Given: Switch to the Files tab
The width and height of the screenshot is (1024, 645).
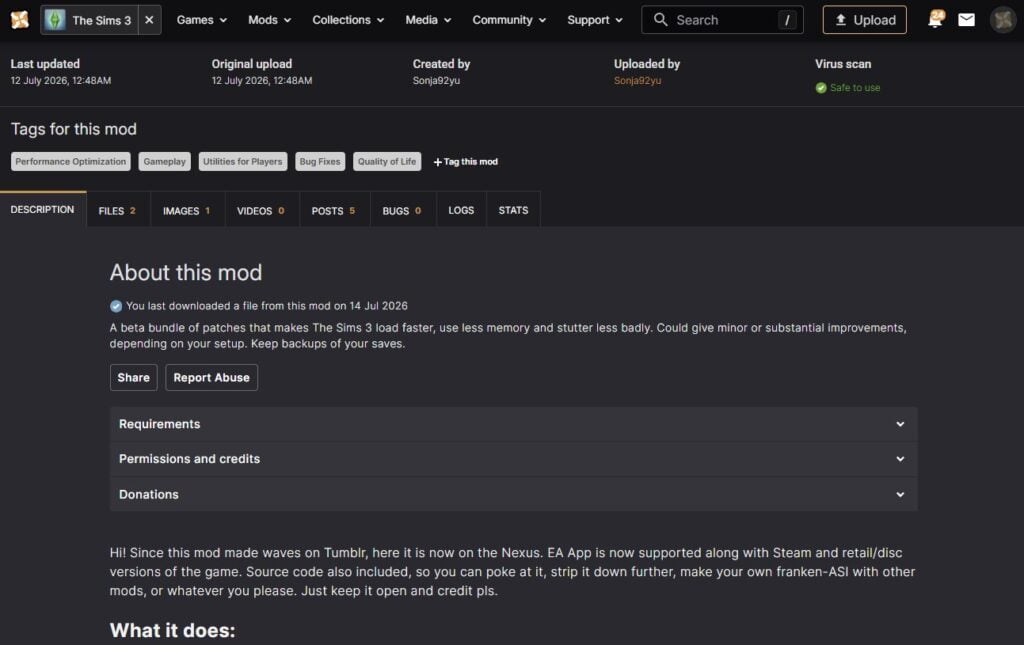Looking at the screenshot, I should pyautogui.click(x=118, y=210).
